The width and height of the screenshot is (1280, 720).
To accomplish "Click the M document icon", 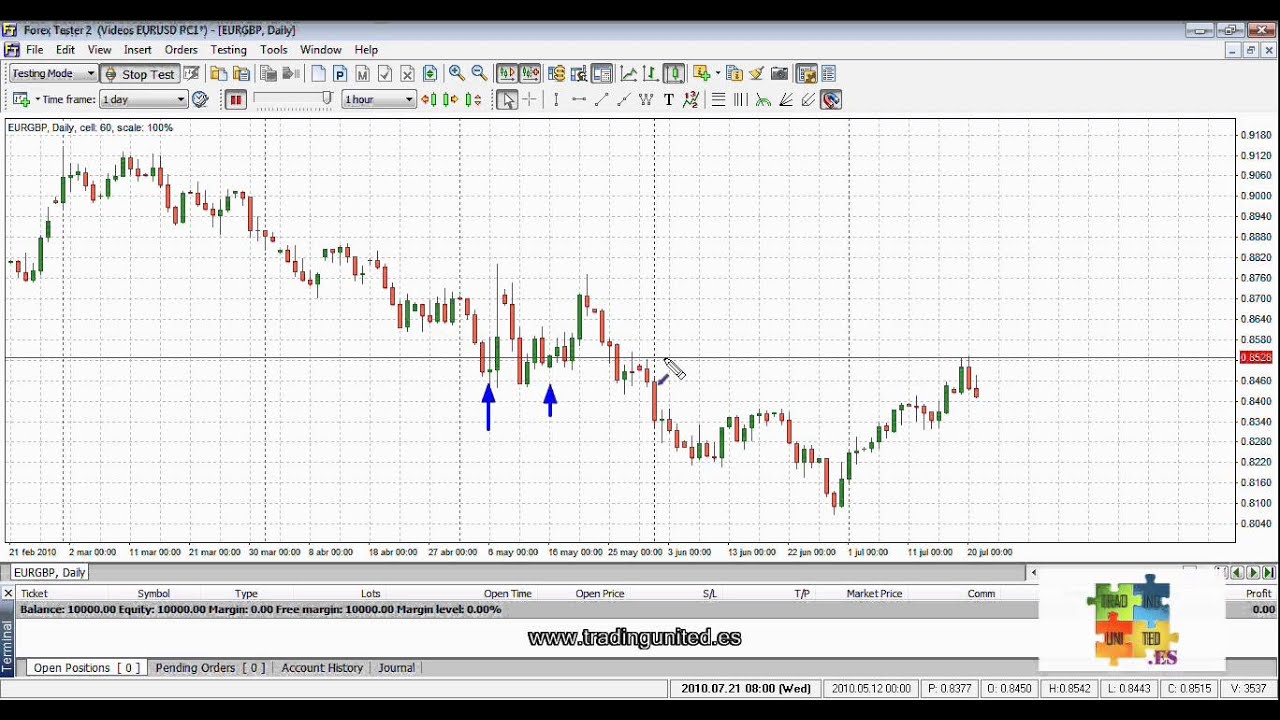I will pos(362,73).
